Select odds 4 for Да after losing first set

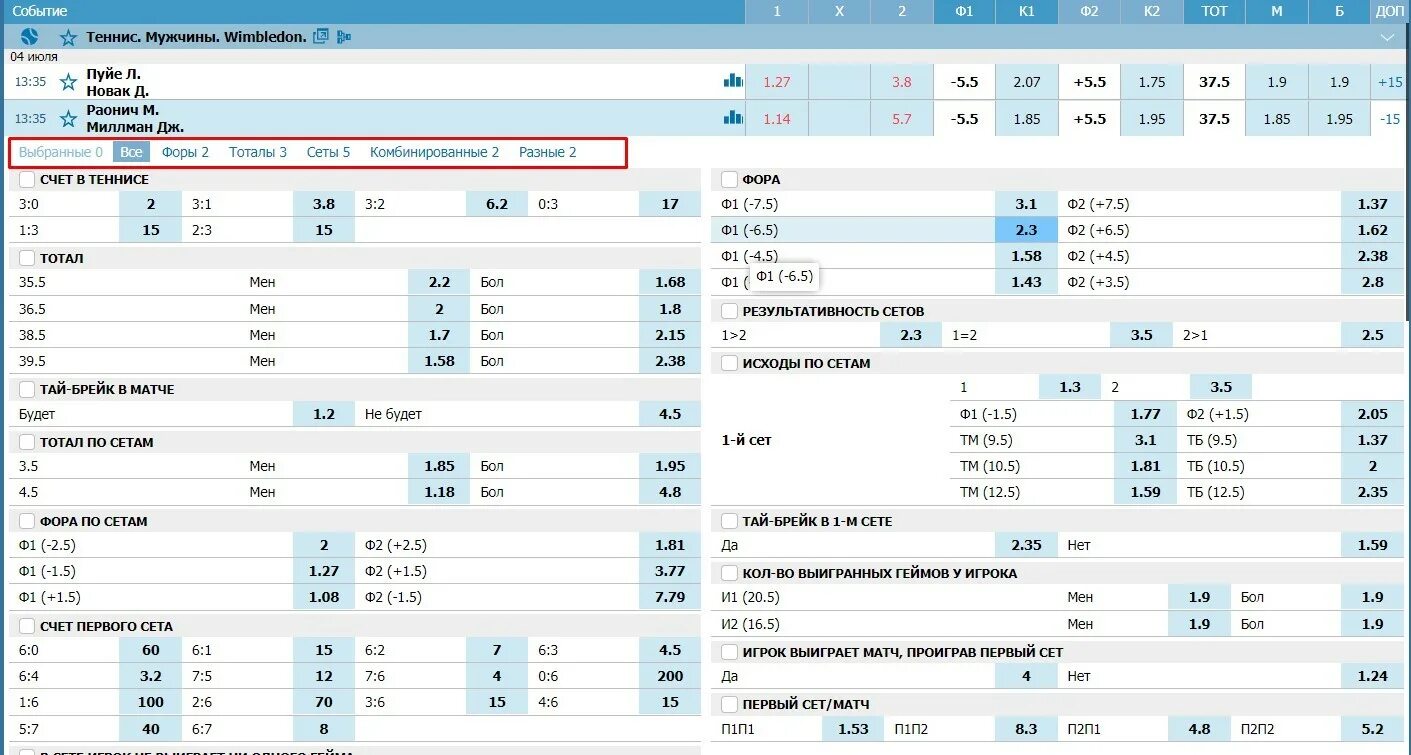1026,676
